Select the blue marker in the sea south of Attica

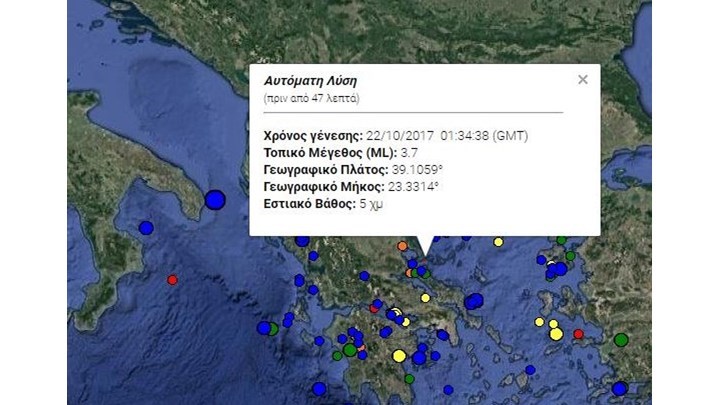pyautogui.click(x=448, y=390)
